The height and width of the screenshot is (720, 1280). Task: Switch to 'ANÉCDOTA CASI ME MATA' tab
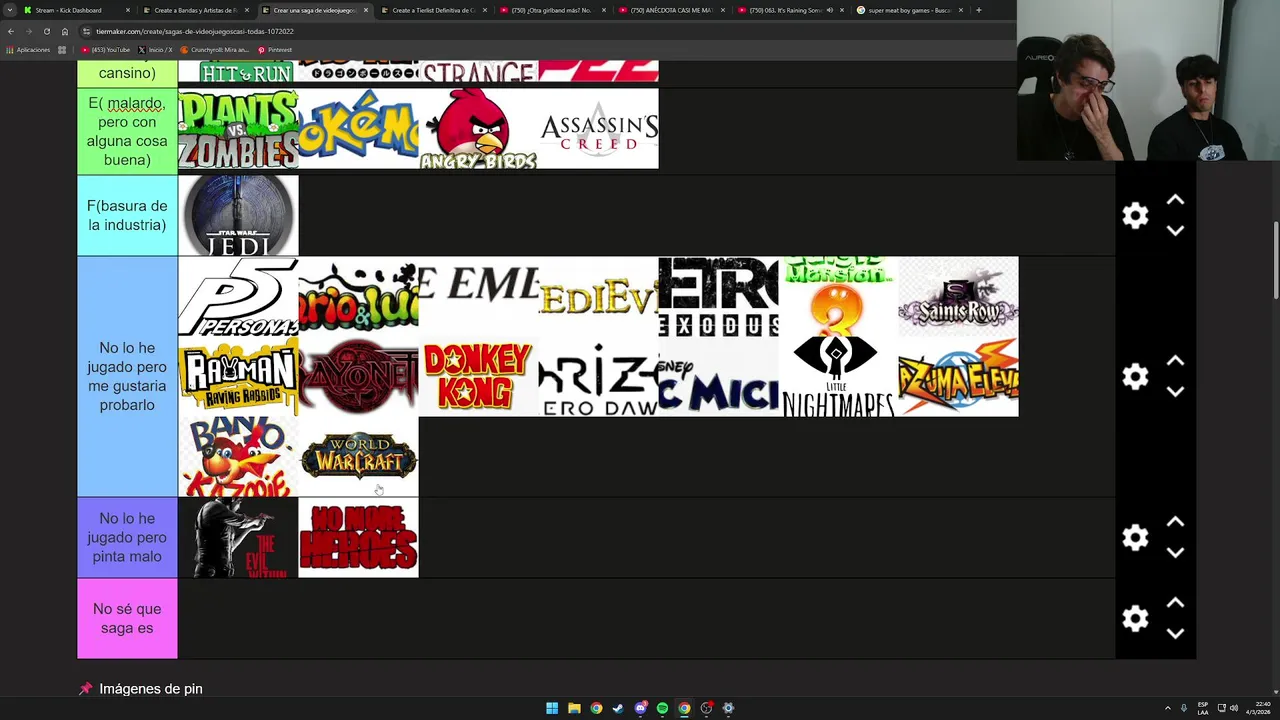[671, 10]
